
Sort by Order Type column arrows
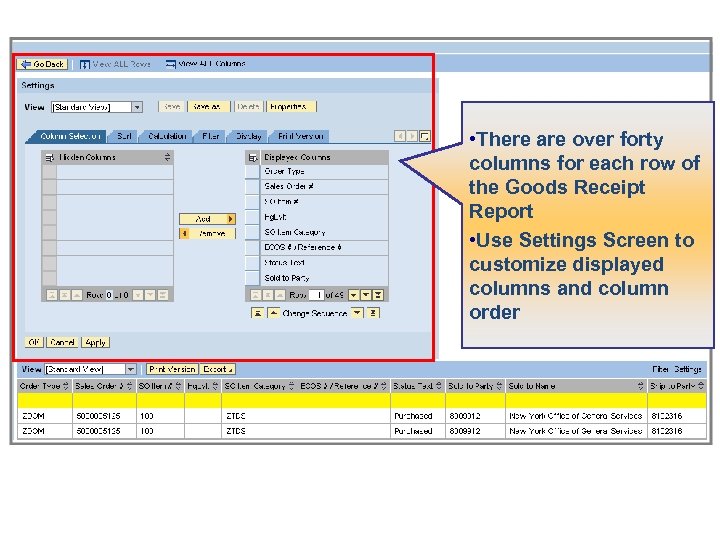[x=66, y=386]
